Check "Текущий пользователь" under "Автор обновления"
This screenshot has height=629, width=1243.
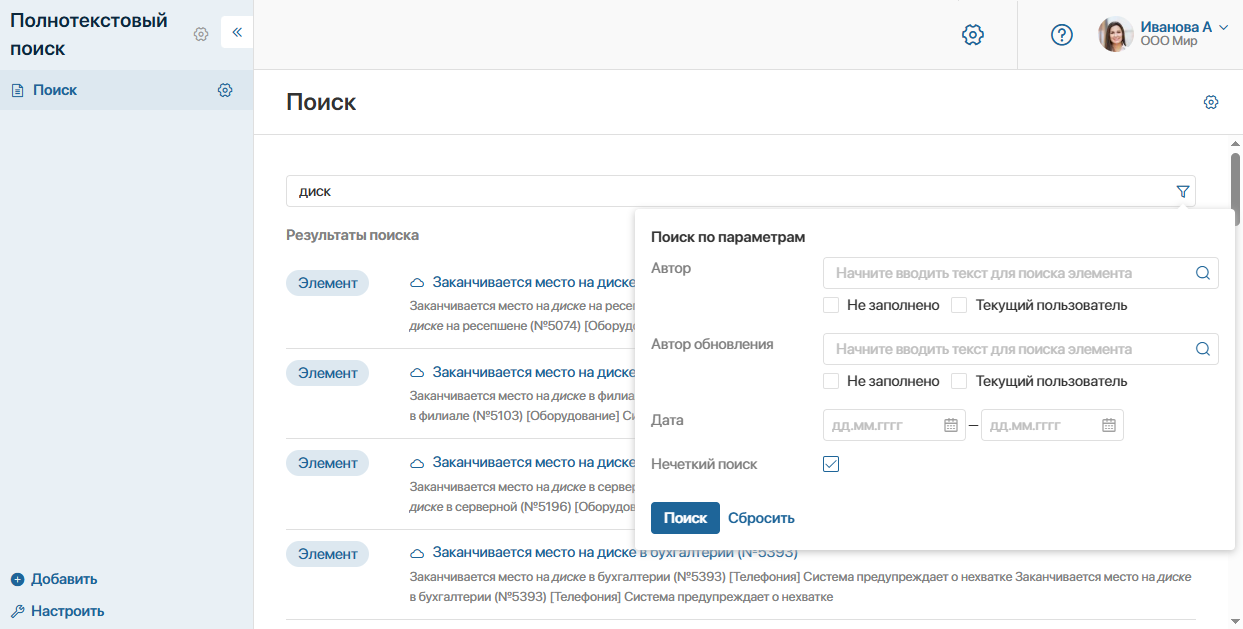coord(959,381)
